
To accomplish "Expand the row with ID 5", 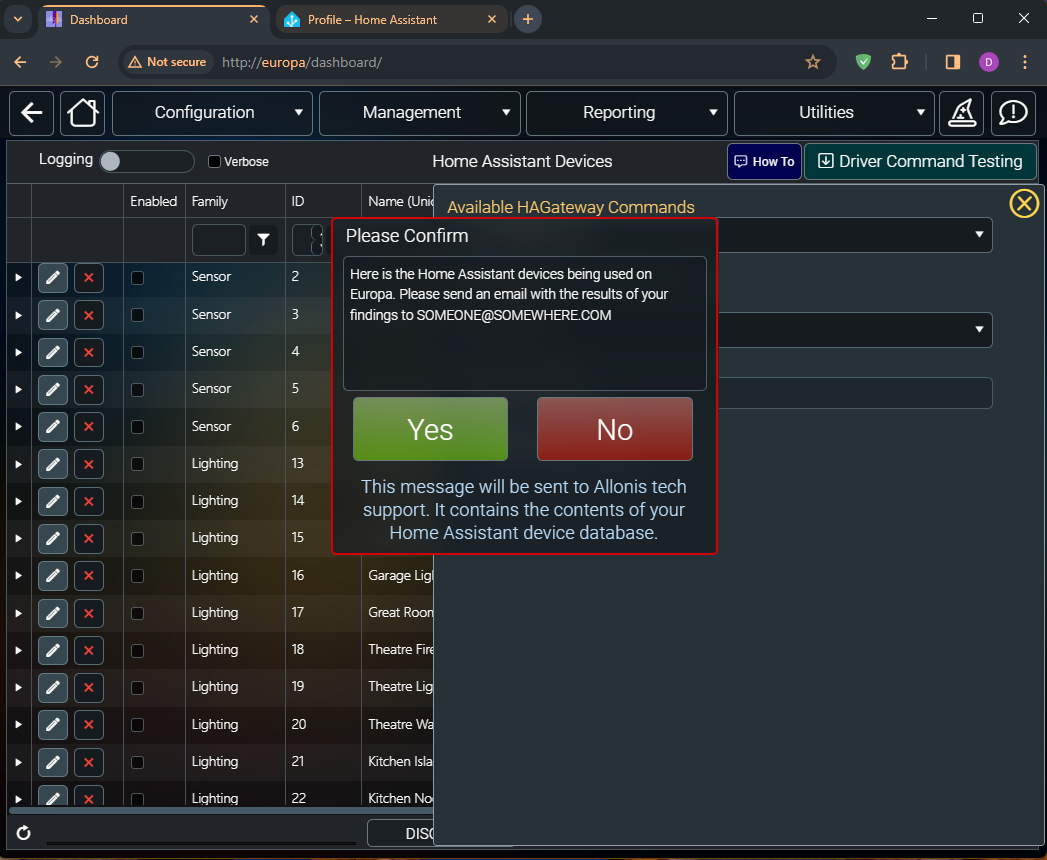I will tap(19, 389).
